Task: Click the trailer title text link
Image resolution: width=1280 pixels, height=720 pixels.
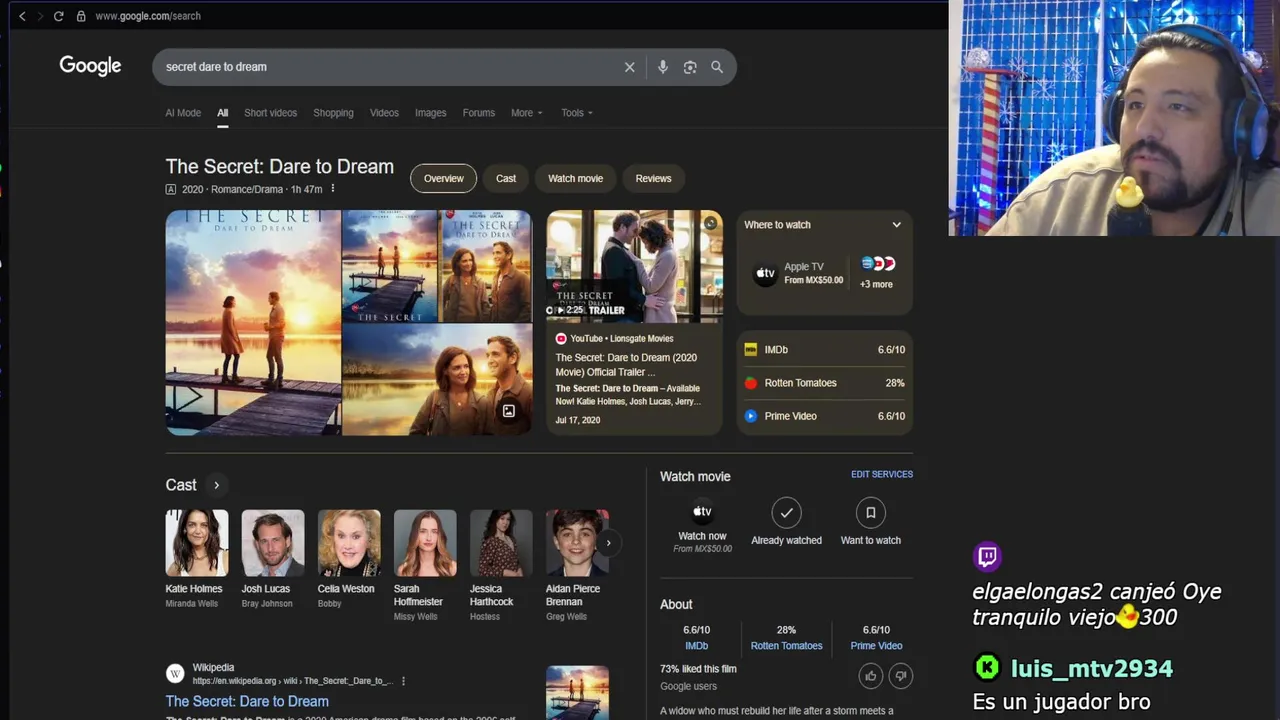Action: click(626, 365)
